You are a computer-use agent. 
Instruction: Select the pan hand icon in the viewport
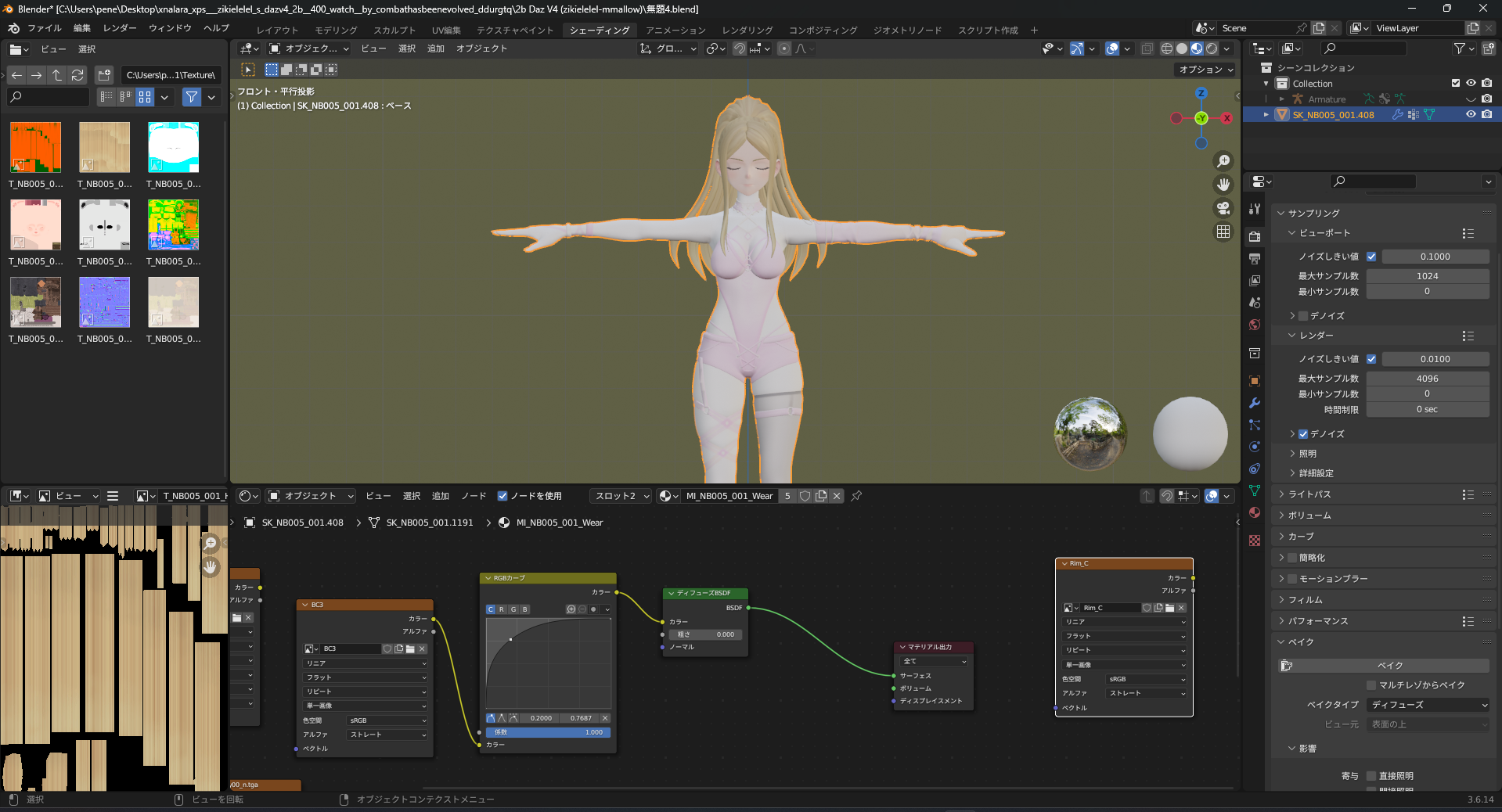(1223, 185)
